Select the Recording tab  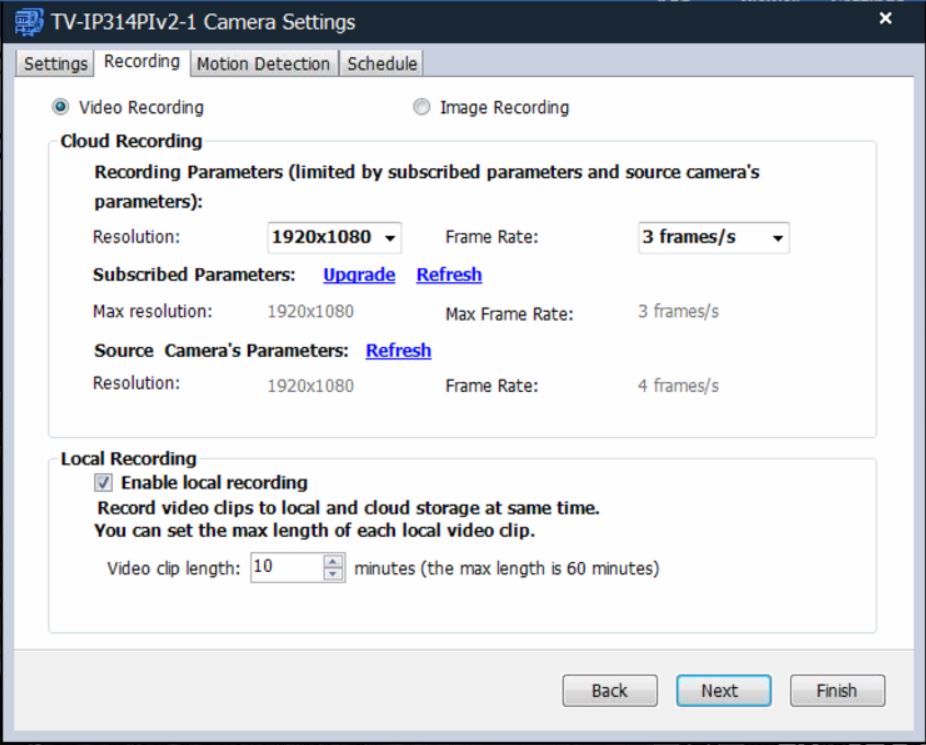(x=142, y=62)
